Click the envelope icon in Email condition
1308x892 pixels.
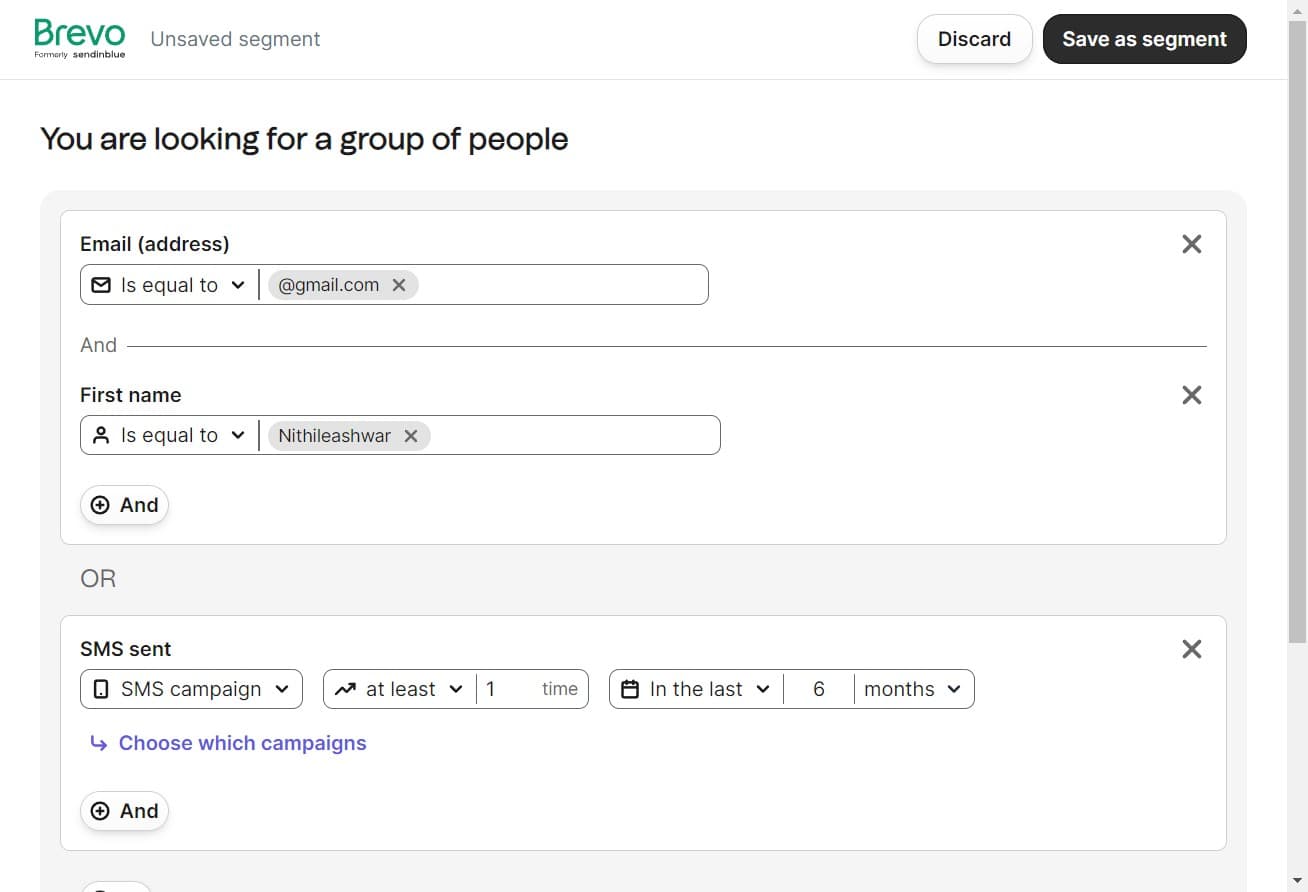pos(100,284)
